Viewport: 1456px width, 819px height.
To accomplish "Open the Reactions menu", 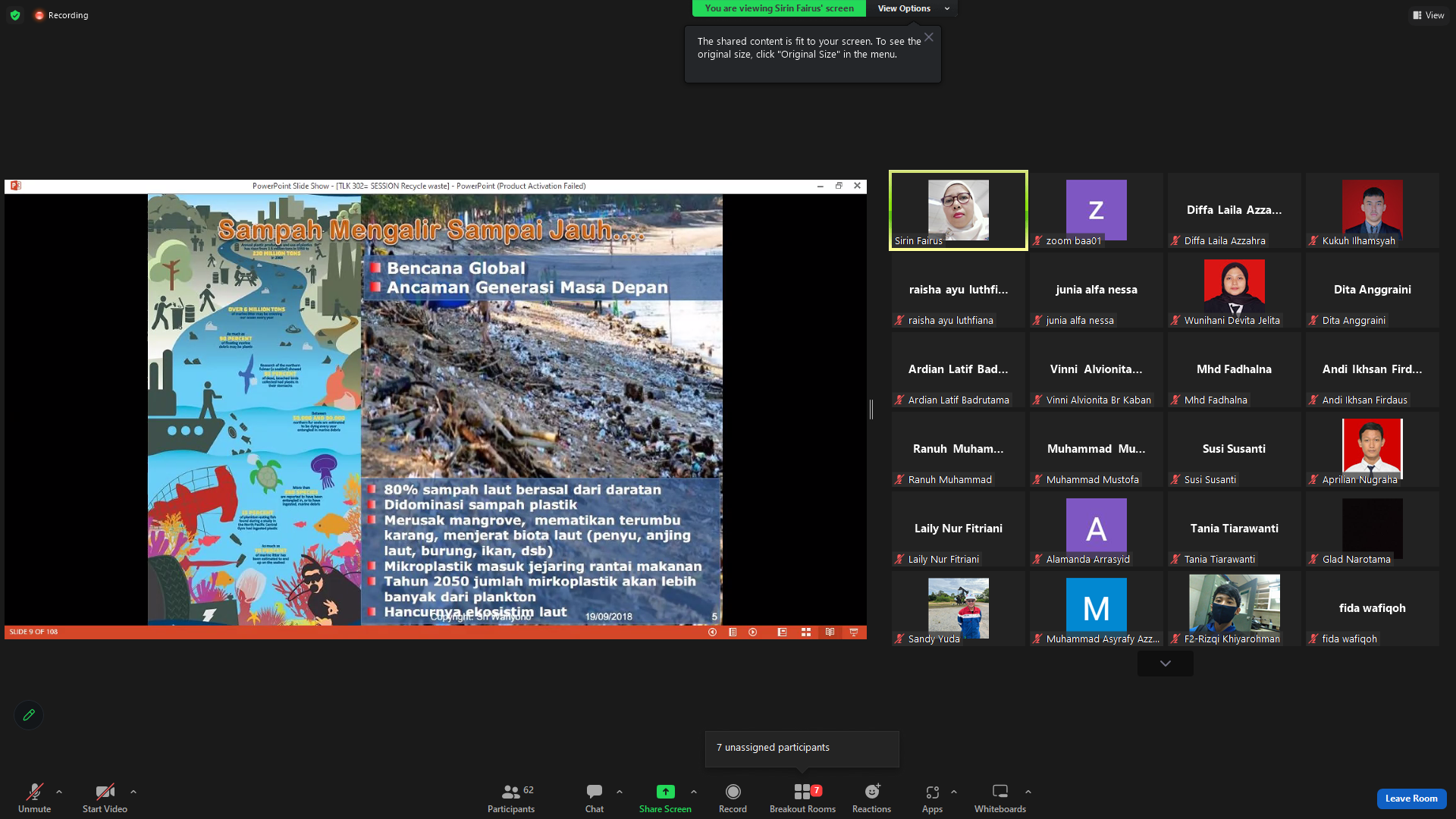I will coord(871,798).
